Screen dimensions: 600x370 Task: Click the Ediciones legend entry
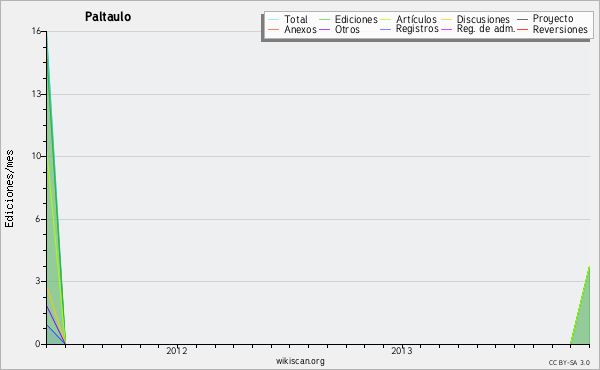coord(348,19)
